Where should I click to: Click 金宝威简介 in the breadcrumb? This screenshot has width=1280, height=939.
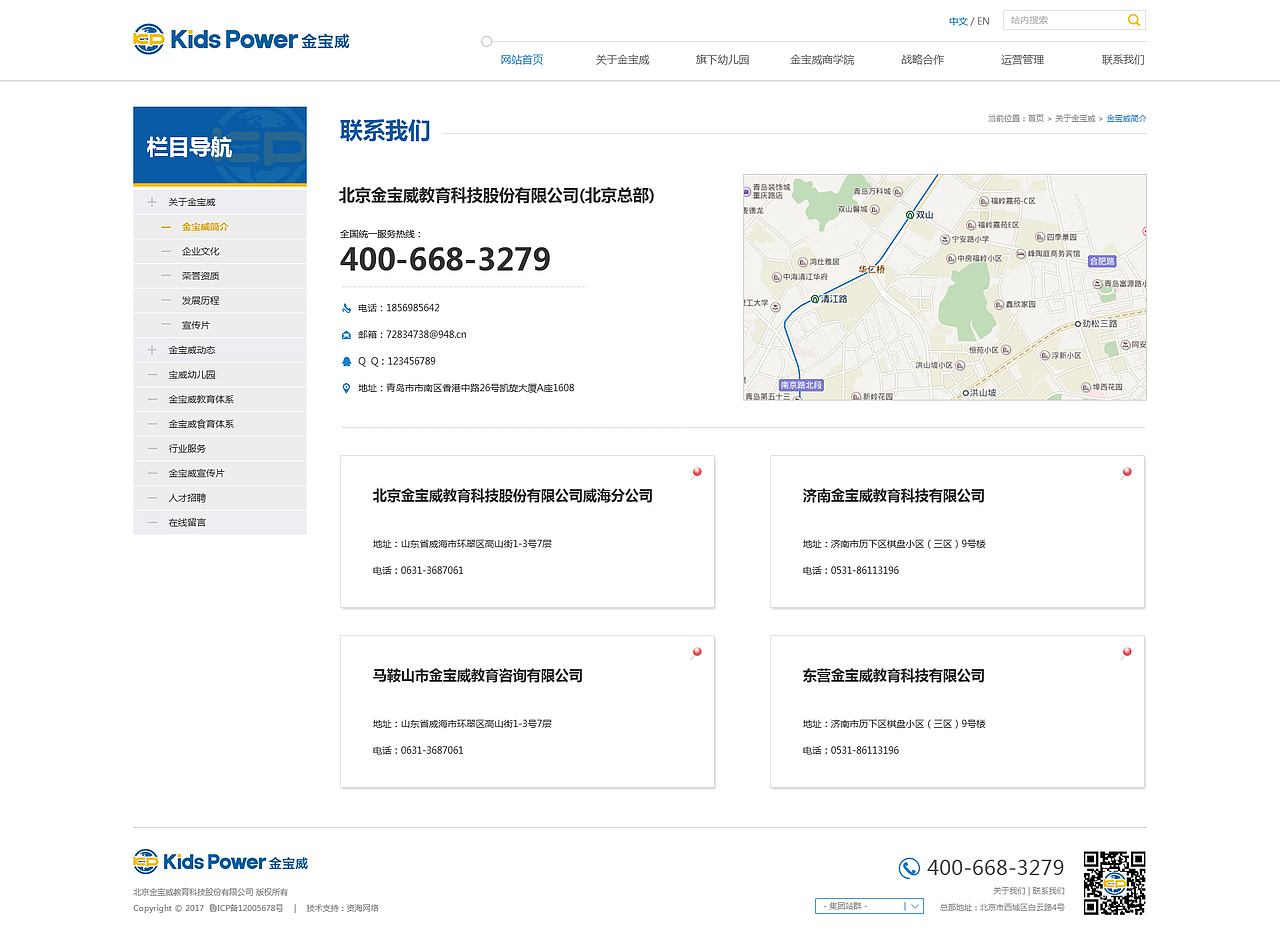tap(1126, 119)
